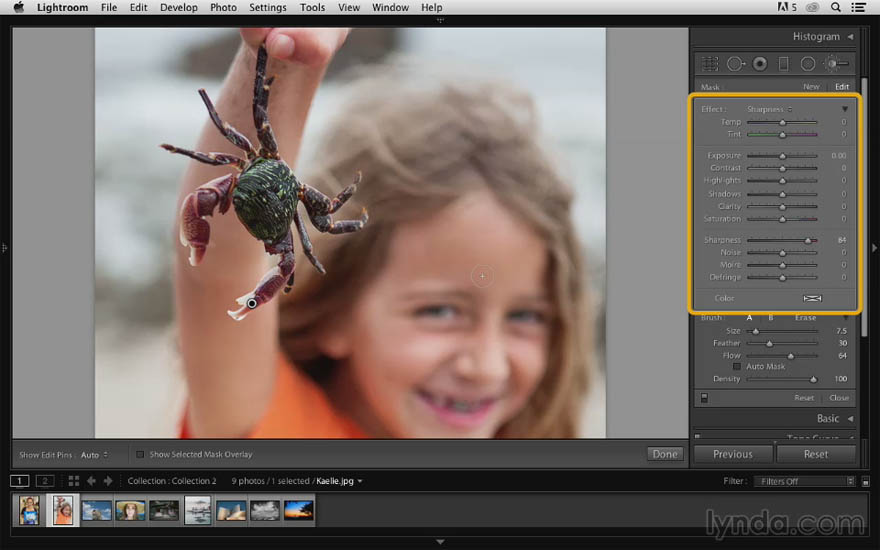Open the Tools menu
Viewport: 880px width, 550px height.
tap(312, 7)
